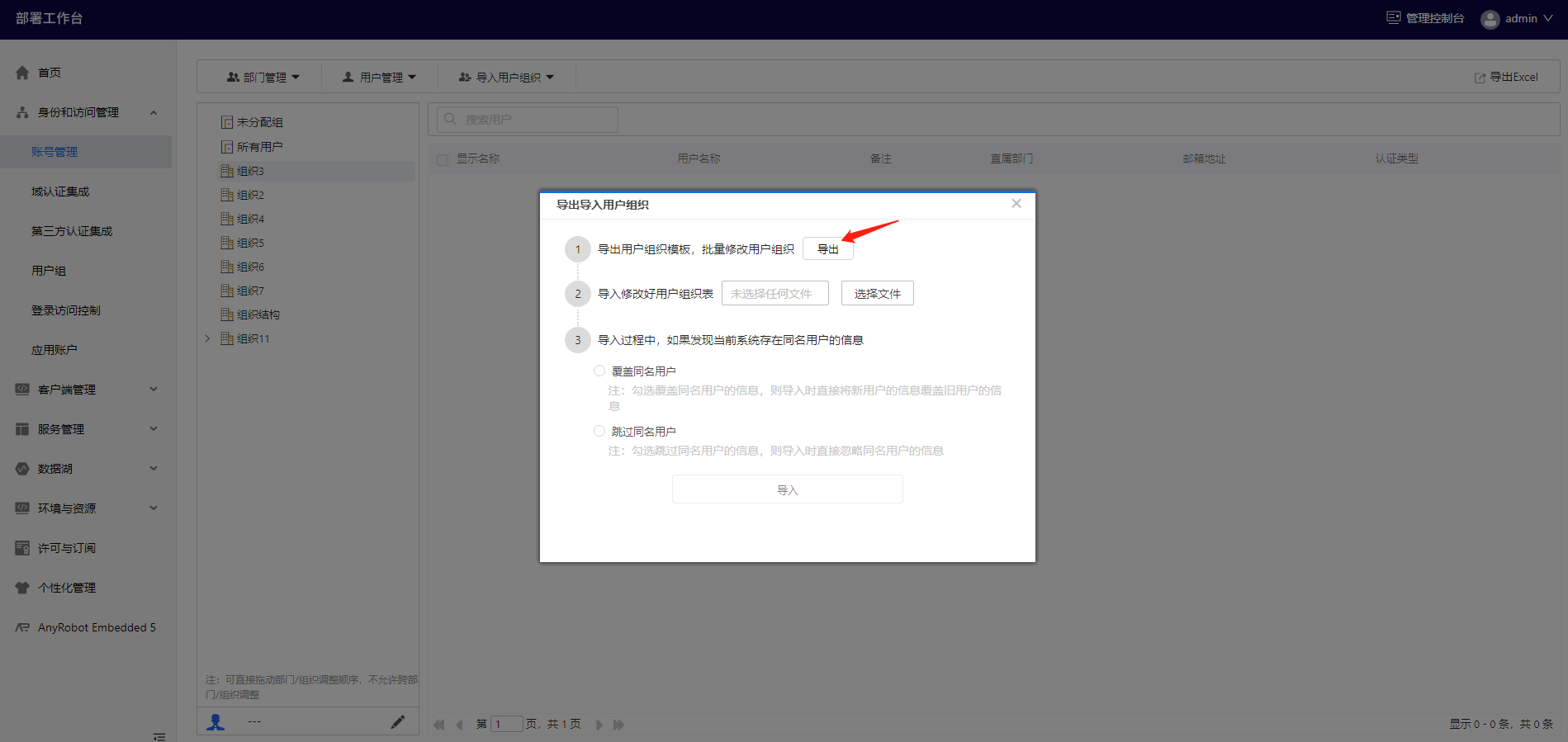Click the first page pagination icon
The image size is (1568, 742).
pos(438,725)
